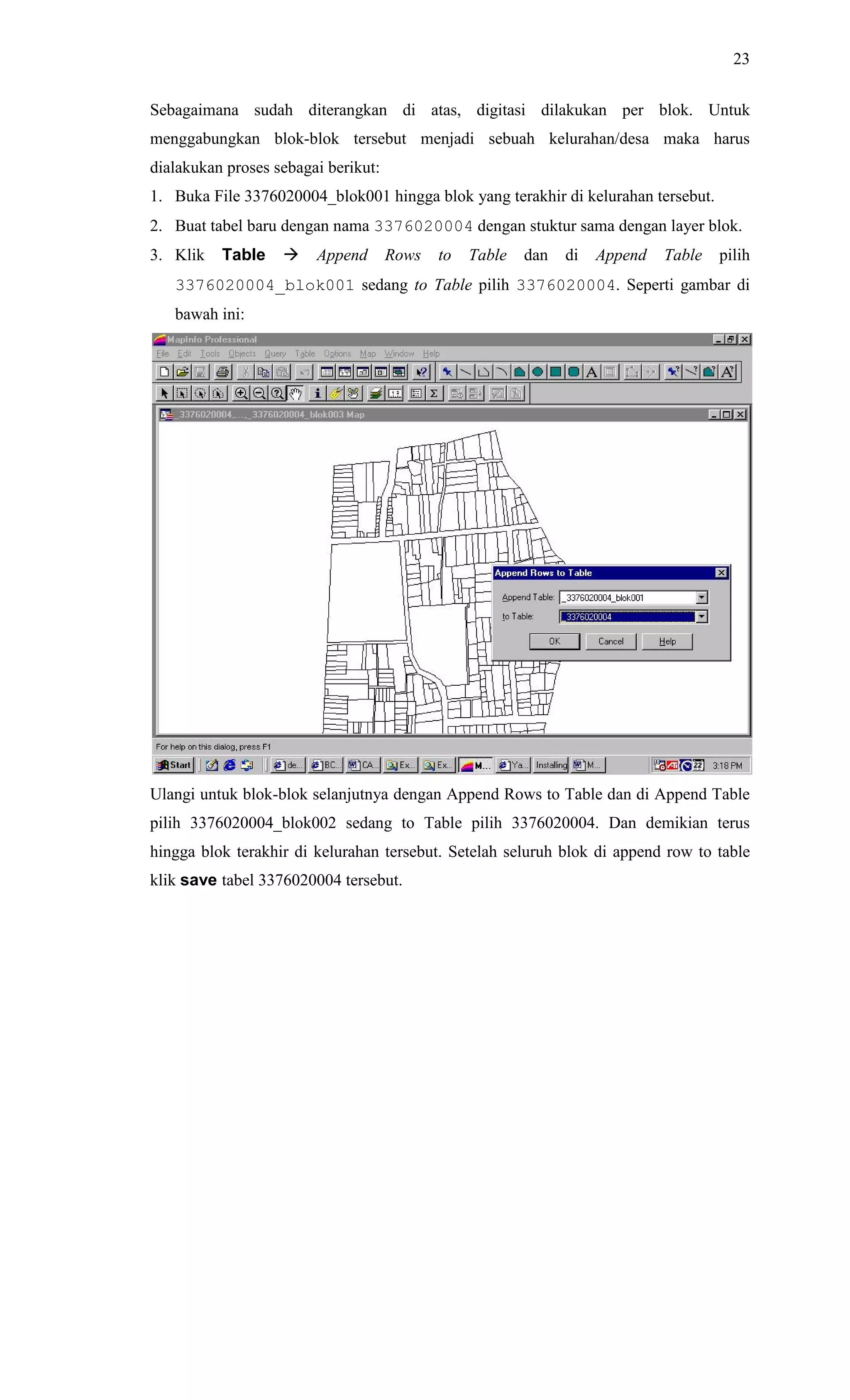Select the Zoom-in tool
Viewport: 850px width, 1400px height.
click(241, 393)
